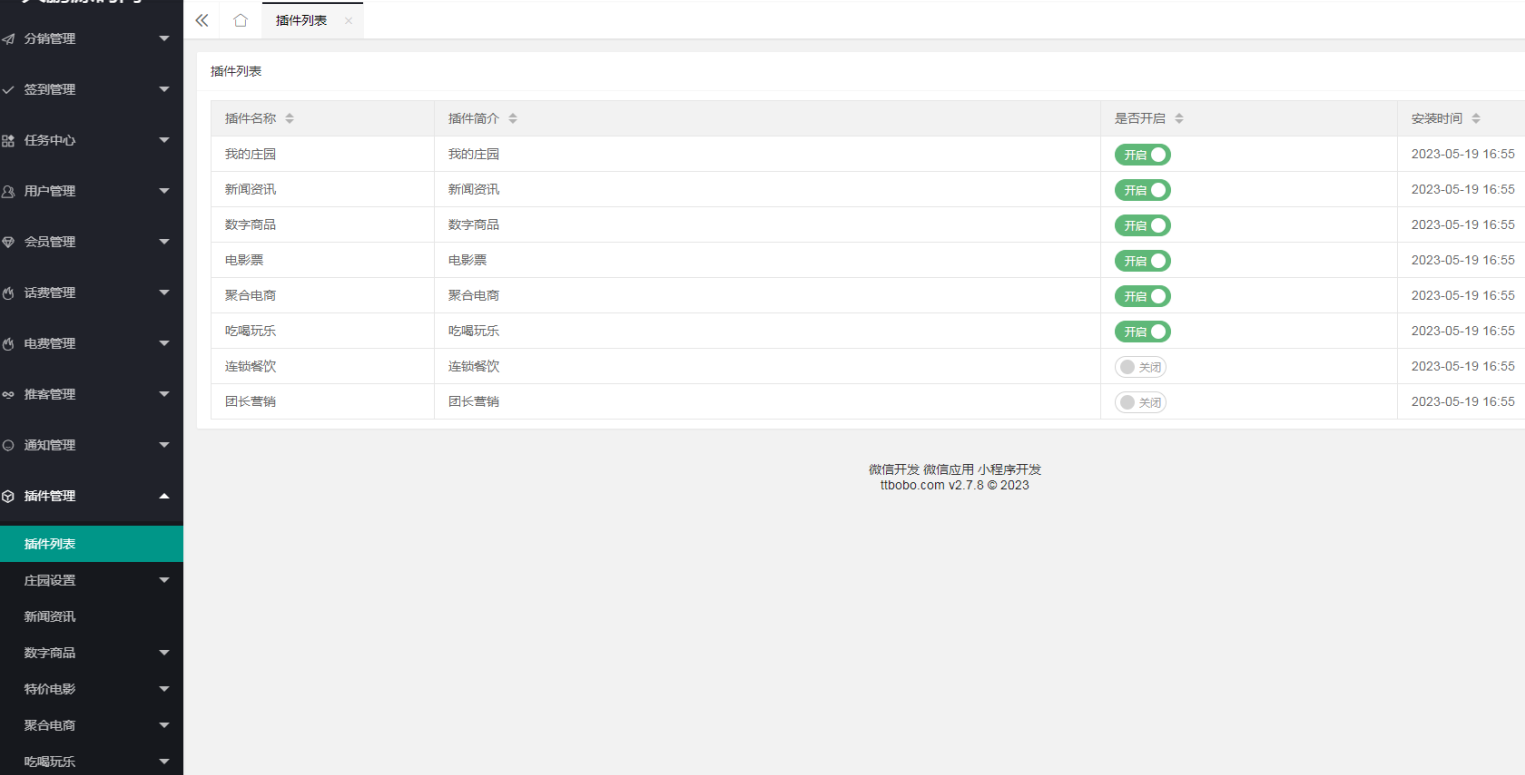The width and height of the screenshot is (1525, 775).
Task: Click the paper-plane icon beside 分销管理
Action: tap(9, 39)
